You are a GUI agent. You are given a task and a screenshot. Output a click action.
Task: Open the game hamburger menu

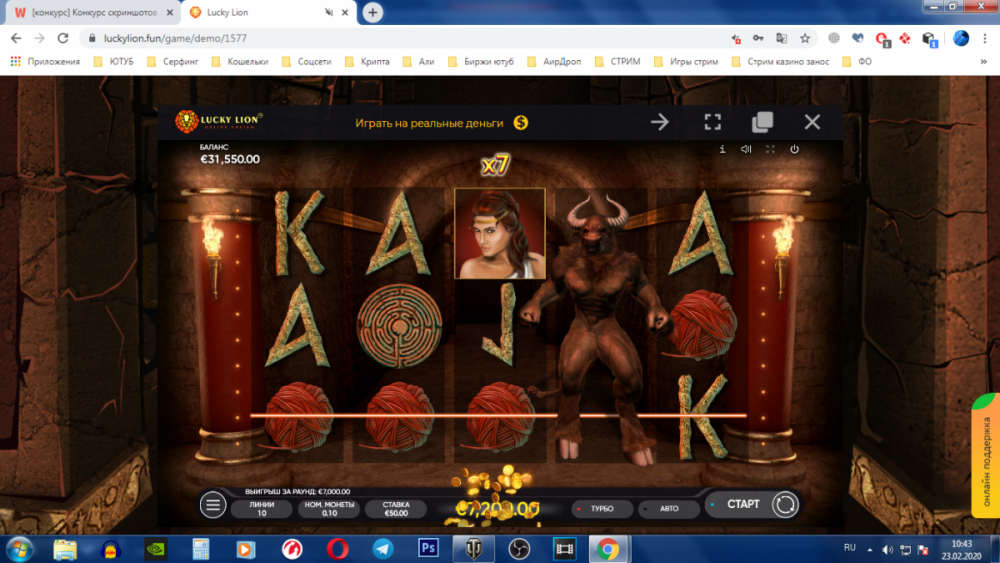[213, 505]
